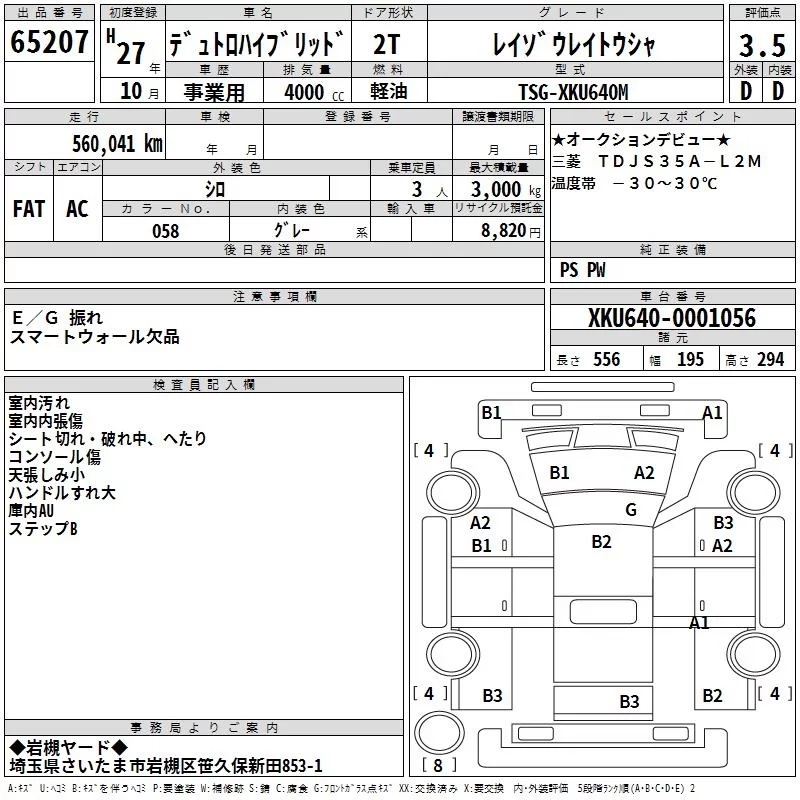This screenshot has width=800, height=800.
Task: Select length value 556
Action: coord(606,359)
